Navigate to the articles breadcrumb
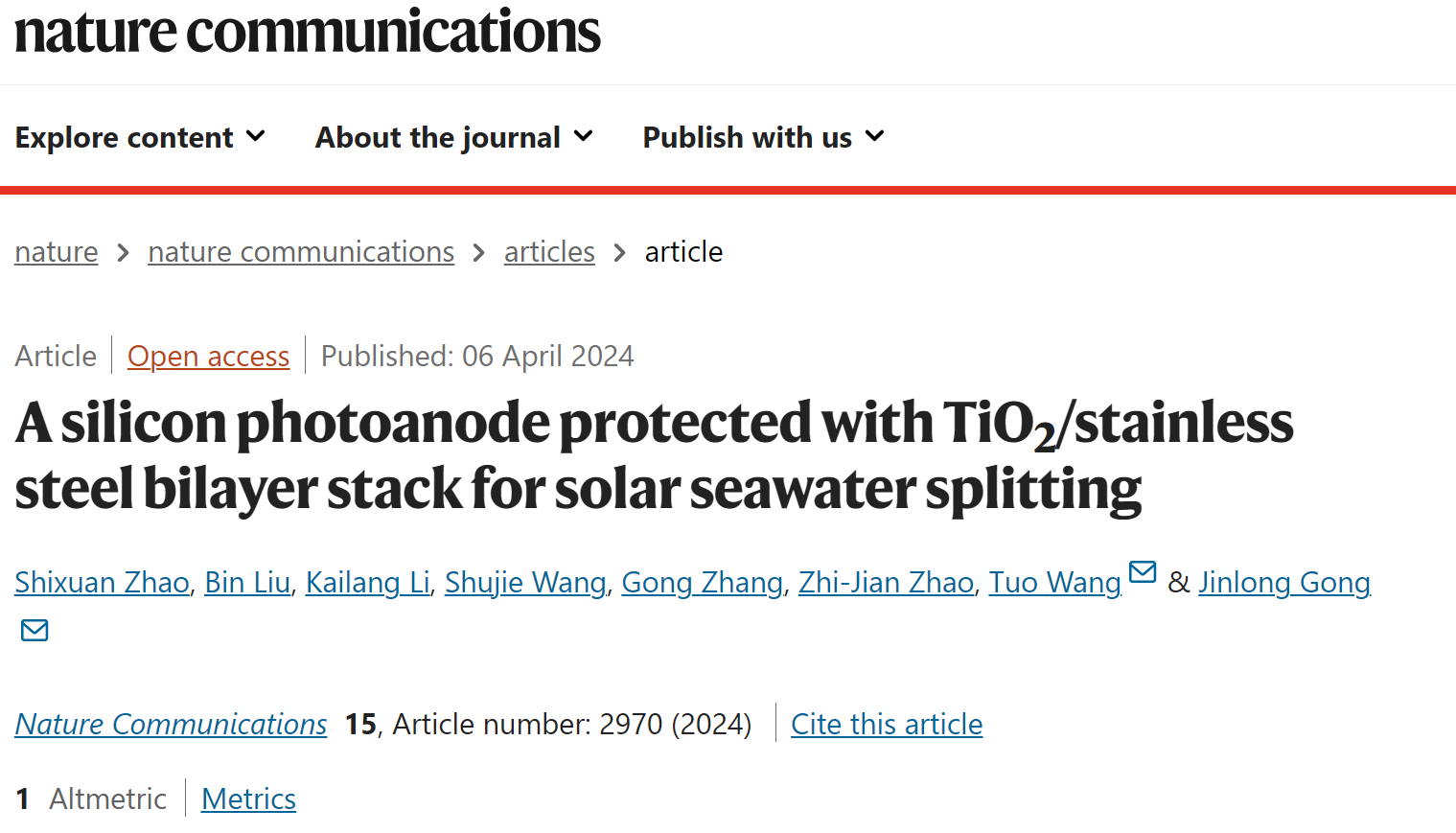 pyautogui.click(x=549, y=251)
